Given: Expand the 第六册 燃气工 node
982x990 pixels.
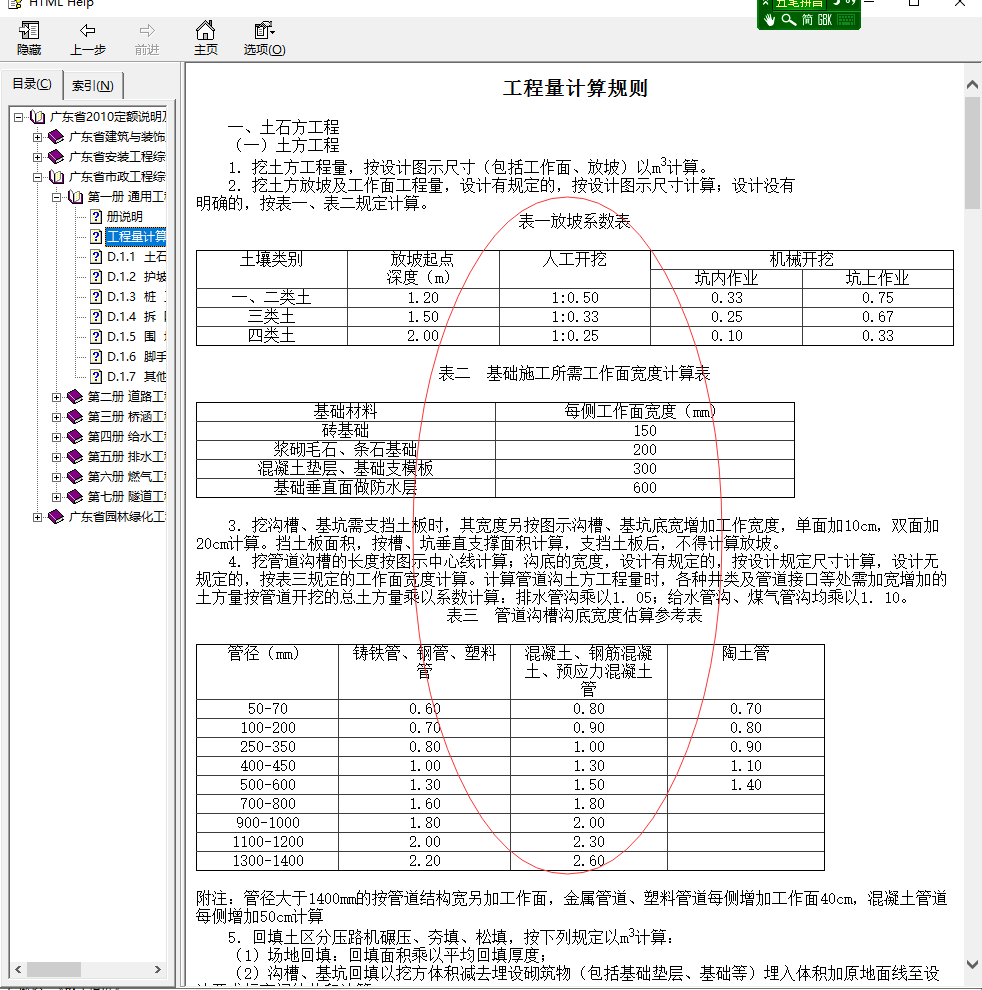Looking at the screenshot, I should (x=56, y=477).
